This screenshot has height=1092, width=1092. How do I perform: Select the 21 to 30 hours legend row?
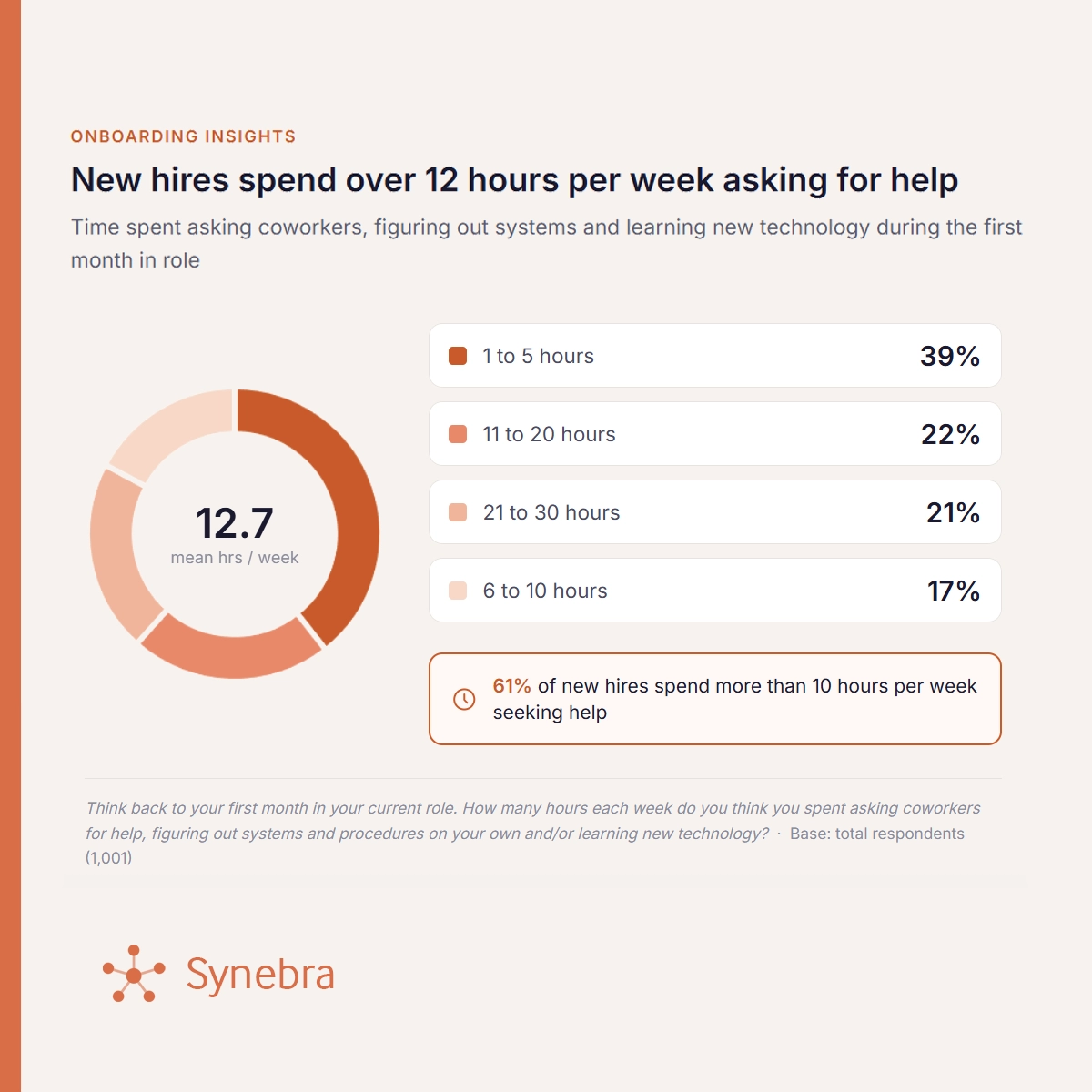pos(715,512)
